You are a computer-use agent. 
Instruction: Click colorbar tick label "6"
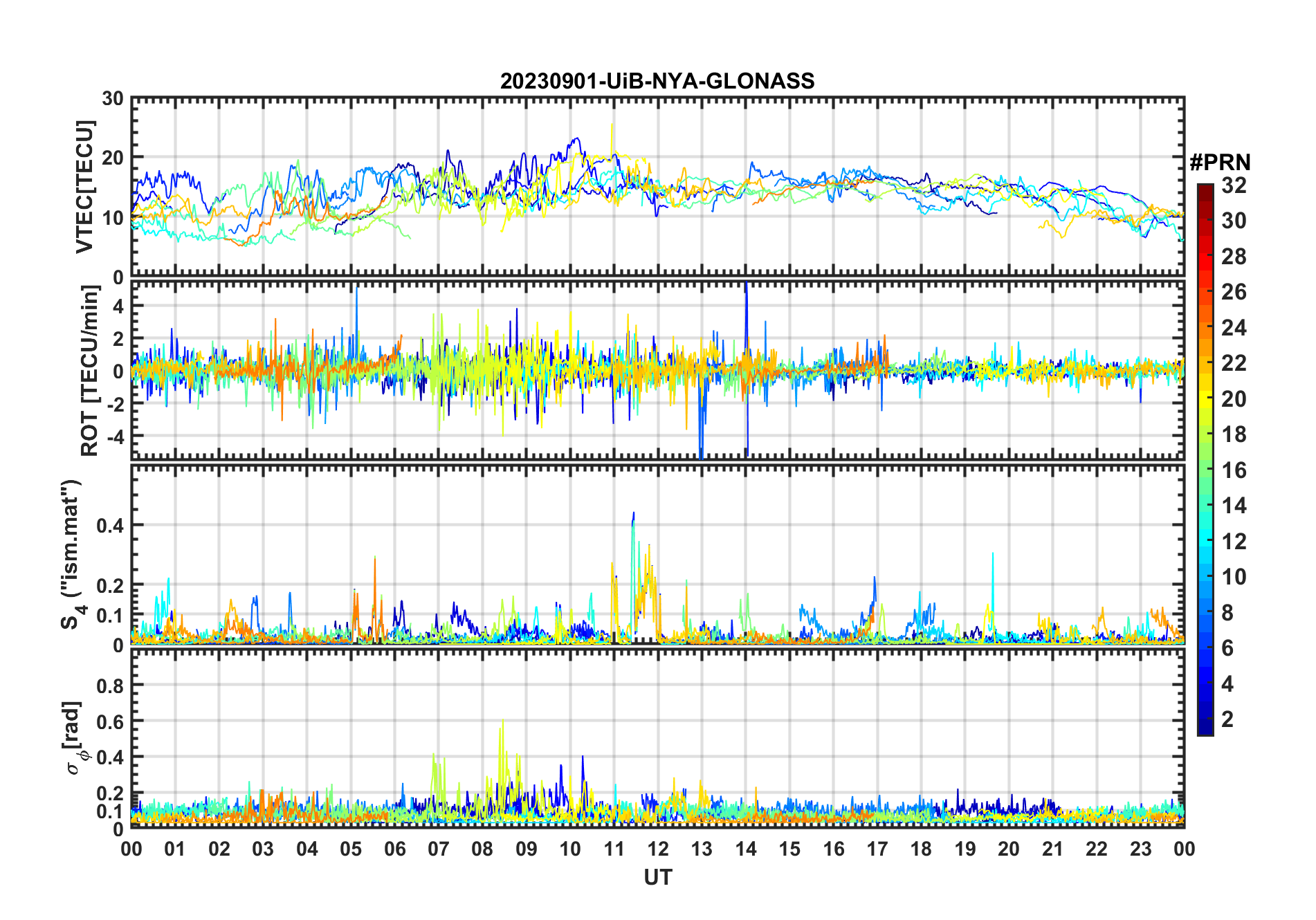tap(1227, 648)
